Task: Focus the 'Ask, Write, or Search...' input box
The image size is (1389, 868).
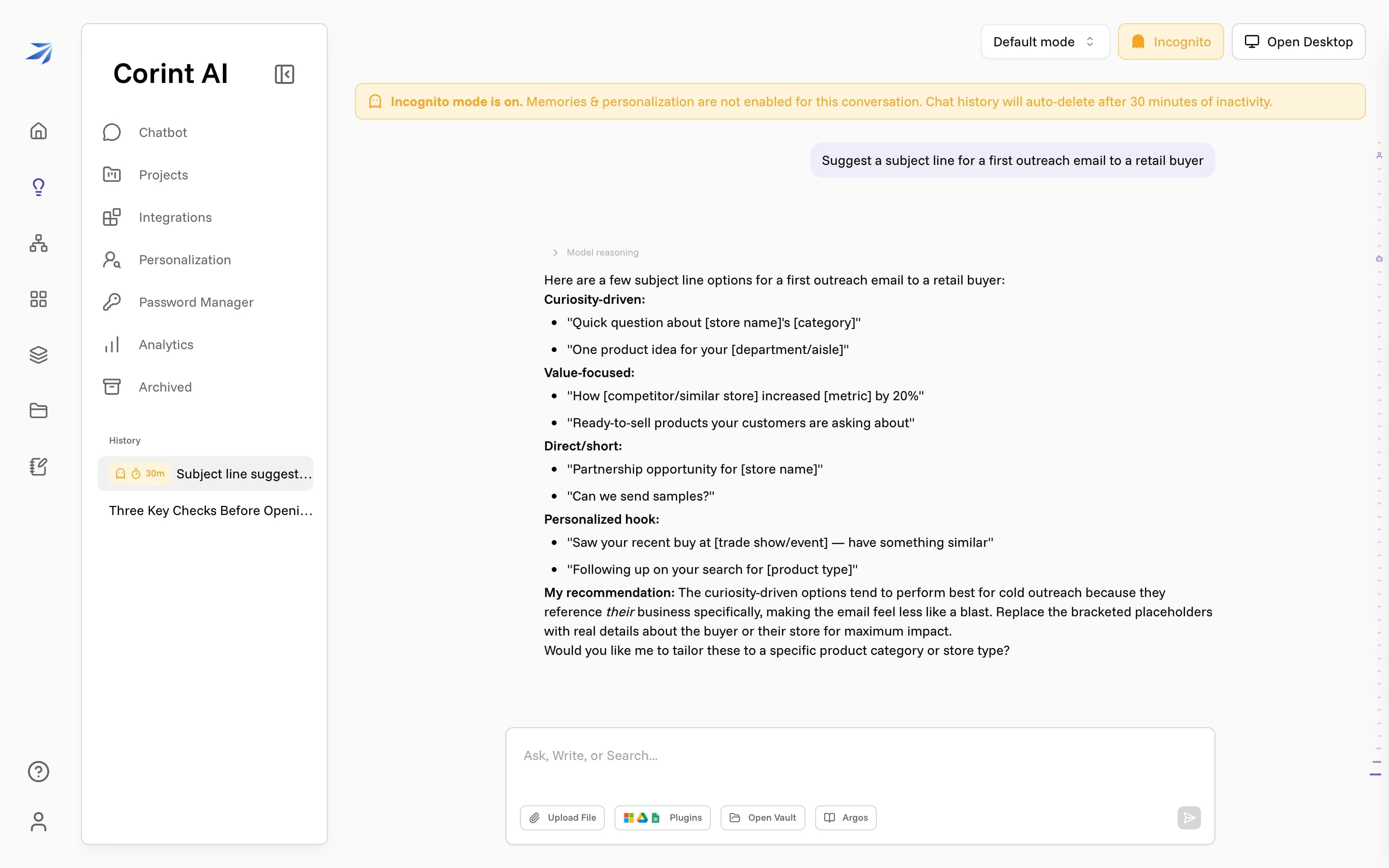Action: point(860,756)
